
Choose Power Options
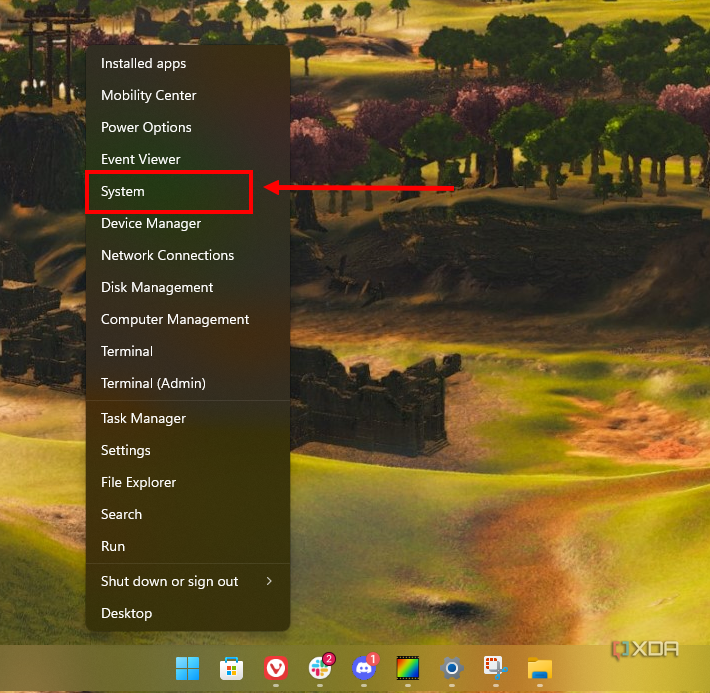pyautogui.click(x=188, y=127)
